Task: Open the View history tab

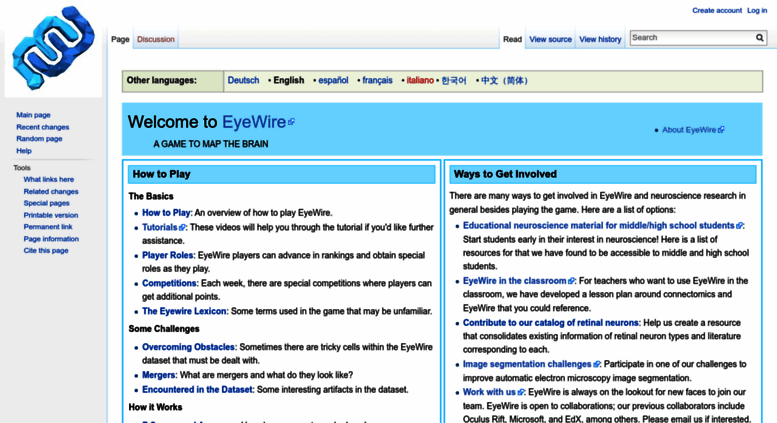Action: point(600,39)
